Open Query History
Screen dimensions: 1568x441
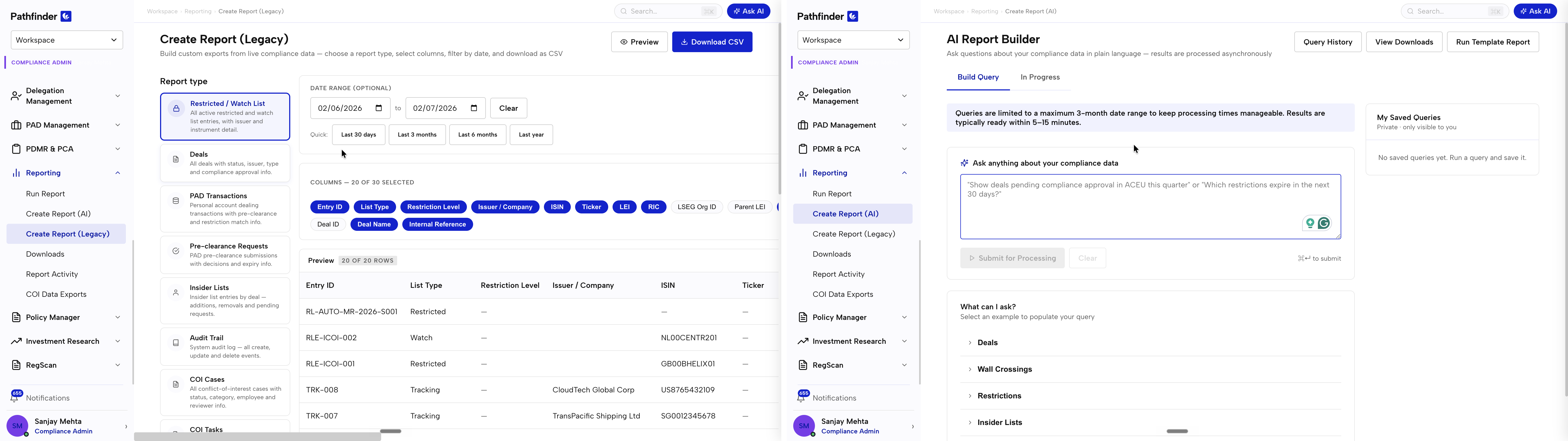click(x=1328, y=42)
